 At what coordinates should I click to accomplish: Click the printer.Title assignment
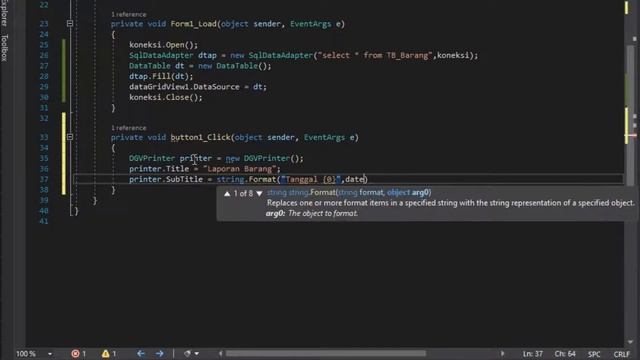(x=205, y=169)
